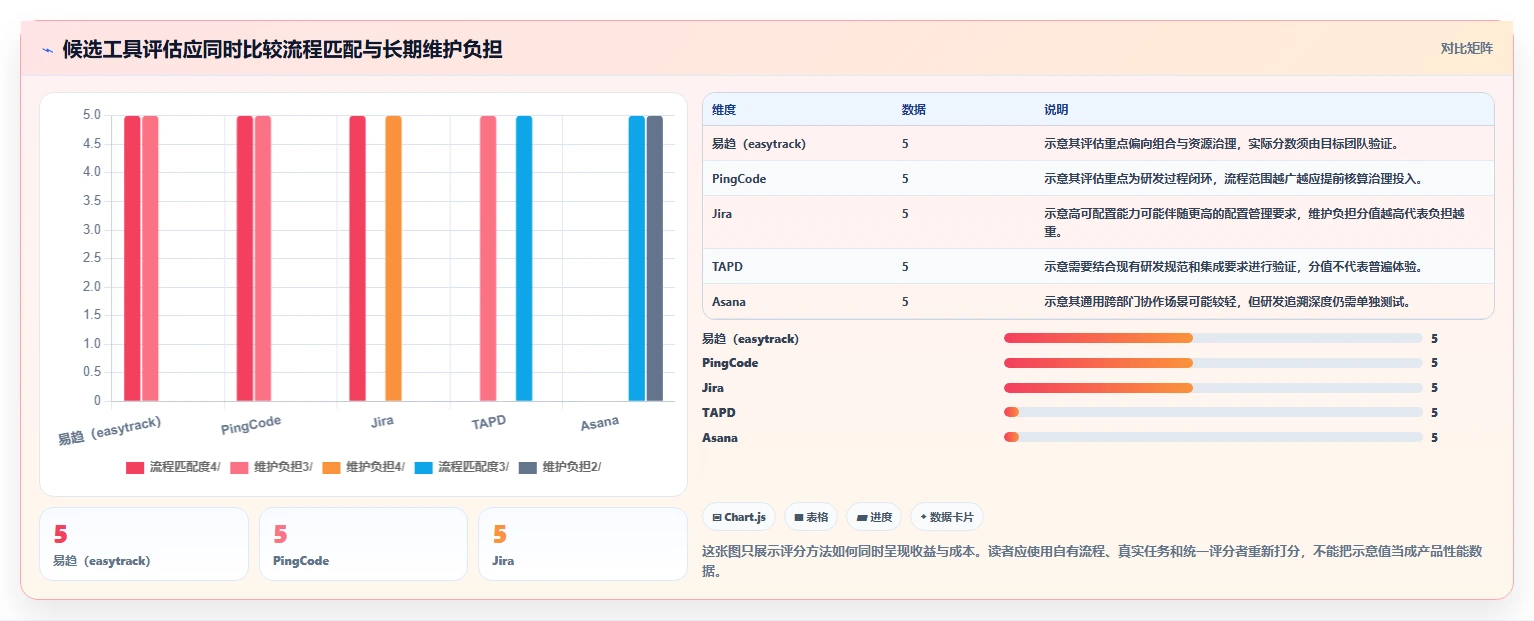This screenshot has width=1534, height=621.
Task: Click the gray bar above Asana in the chart
Action: tap(654, 258)
